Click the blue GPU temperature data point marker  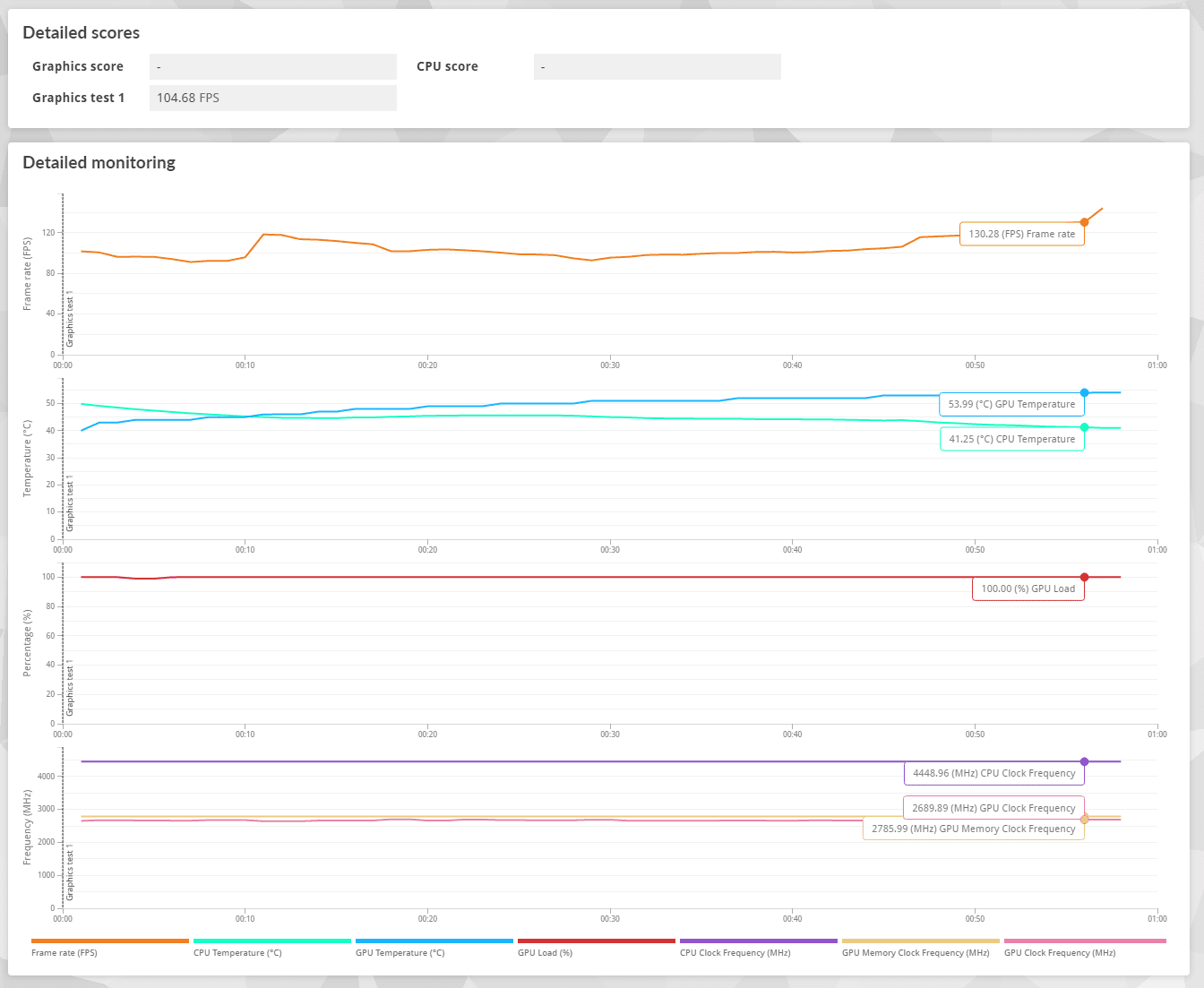1084,392
